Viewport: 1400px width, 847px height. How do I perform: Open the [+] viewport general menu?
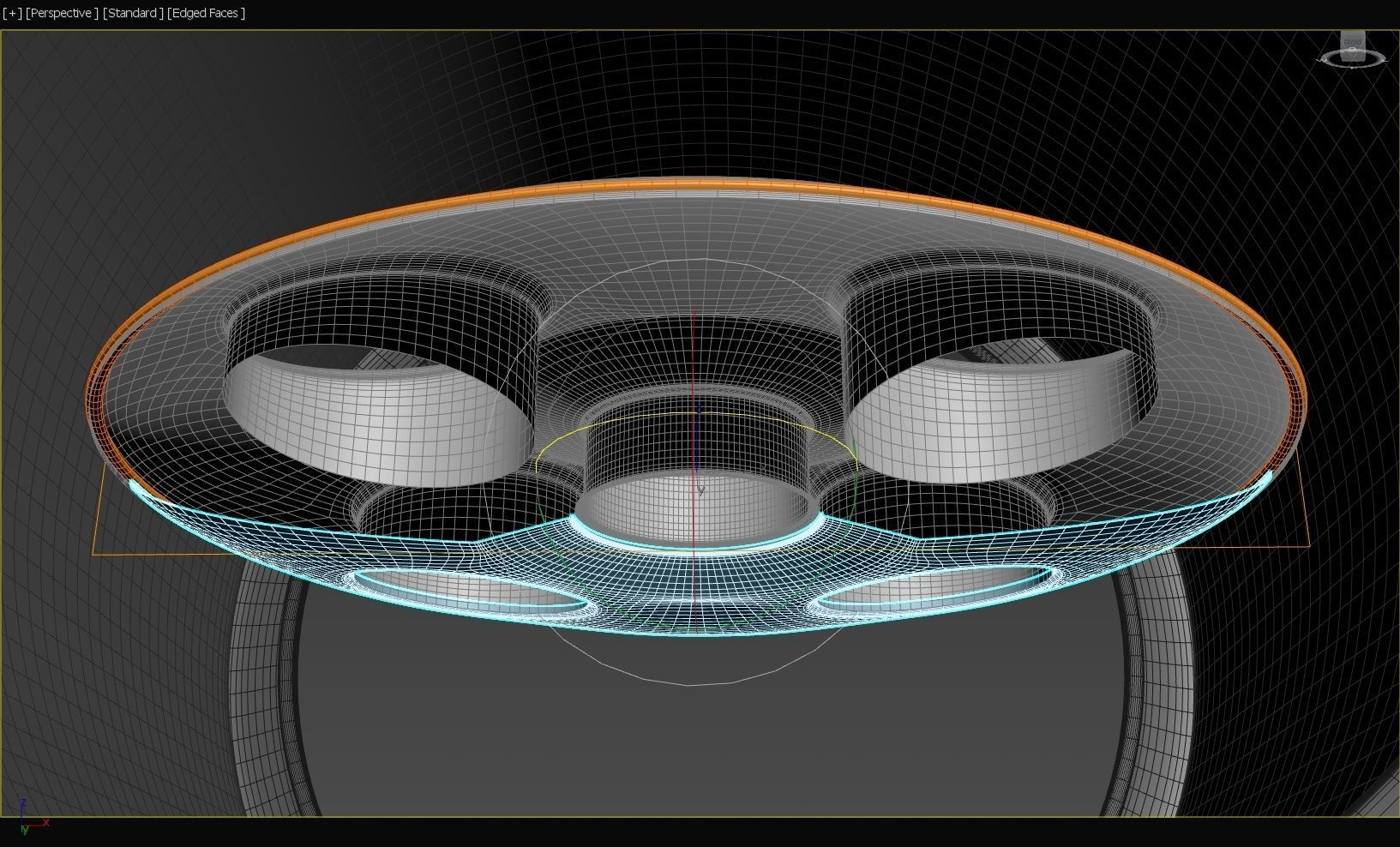click(12, 13)
